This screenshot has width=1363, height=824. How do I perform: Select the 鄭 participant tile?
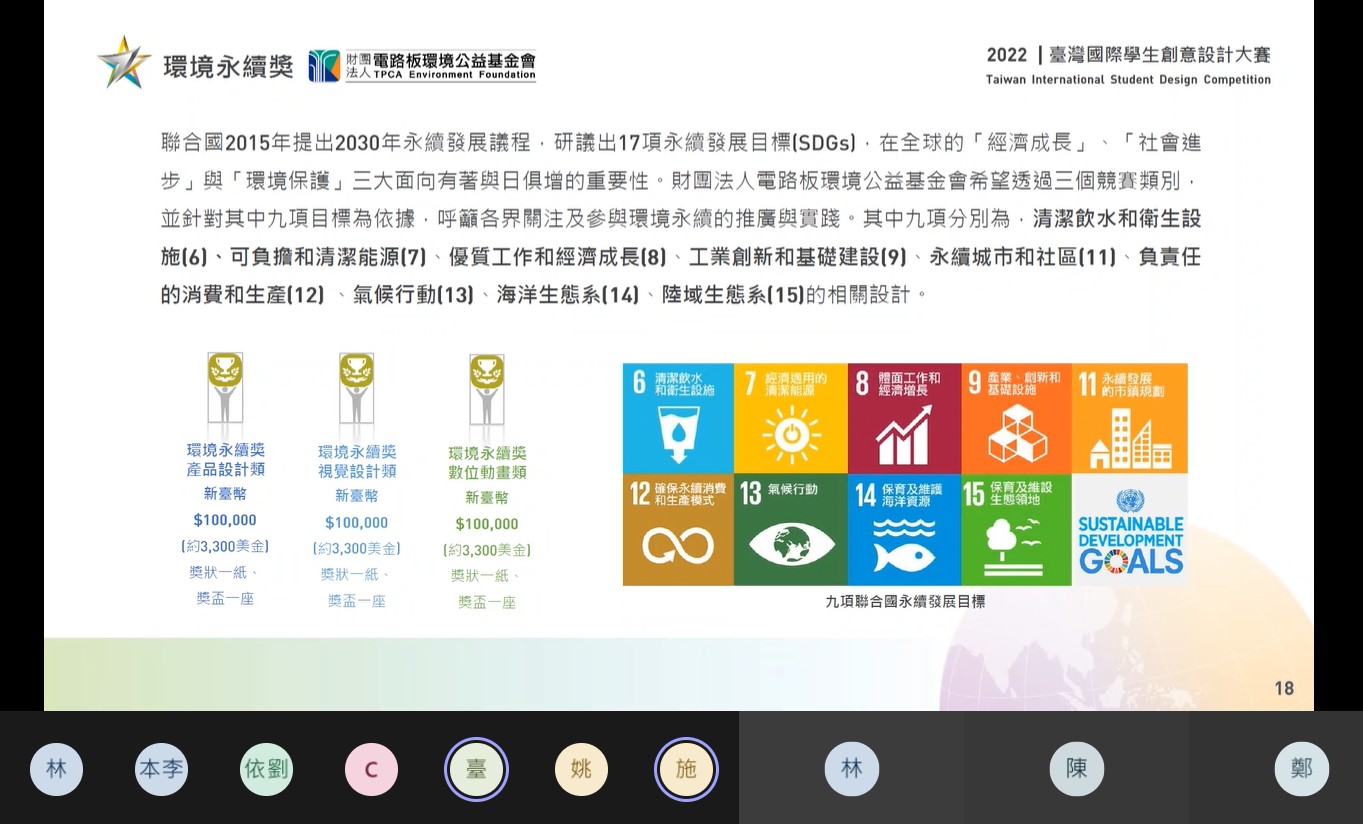(x=1301, y=769)
